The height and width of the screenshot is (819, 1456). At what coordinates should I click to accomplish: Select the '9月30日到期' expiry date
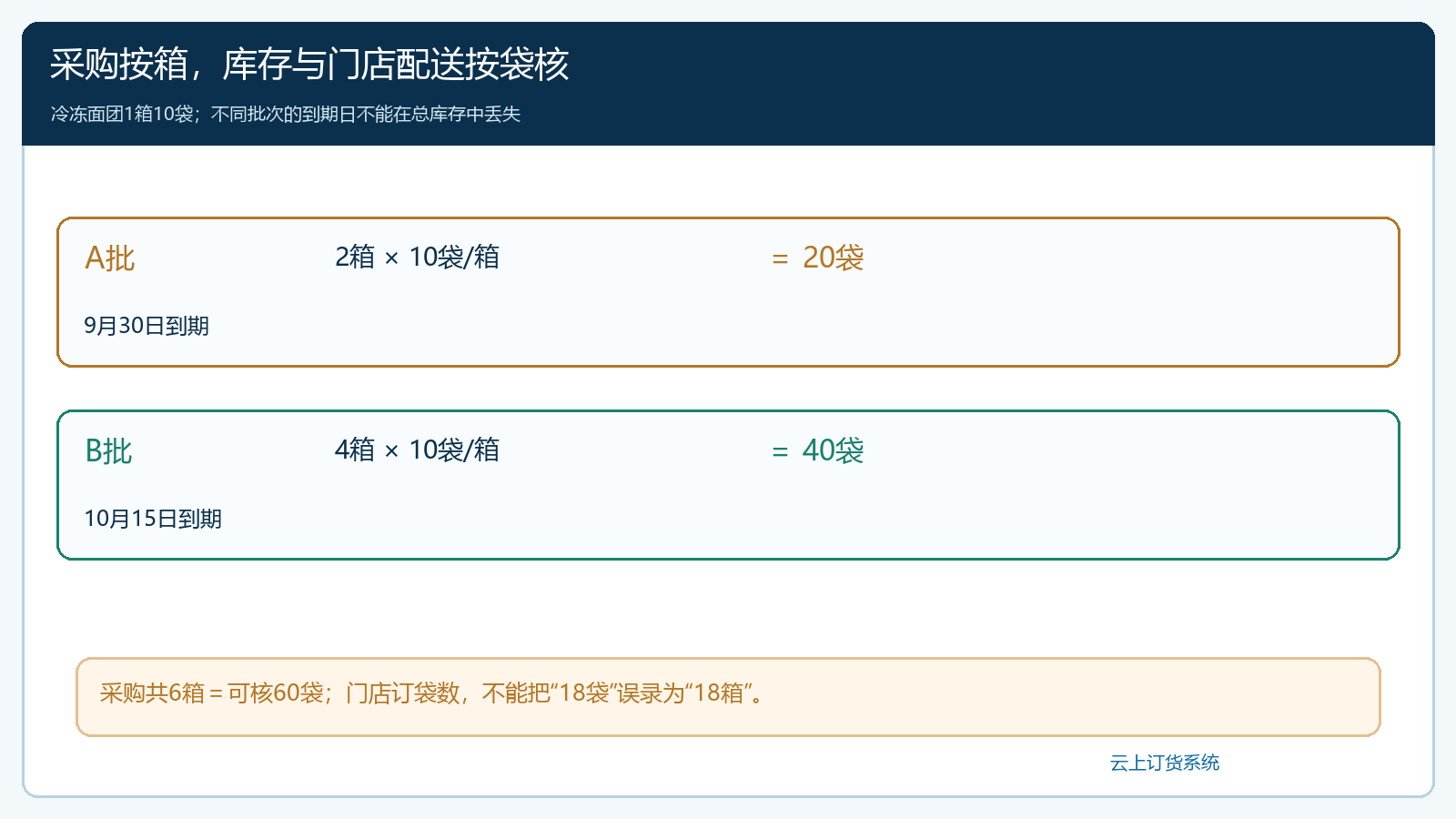tap(147, 326)
